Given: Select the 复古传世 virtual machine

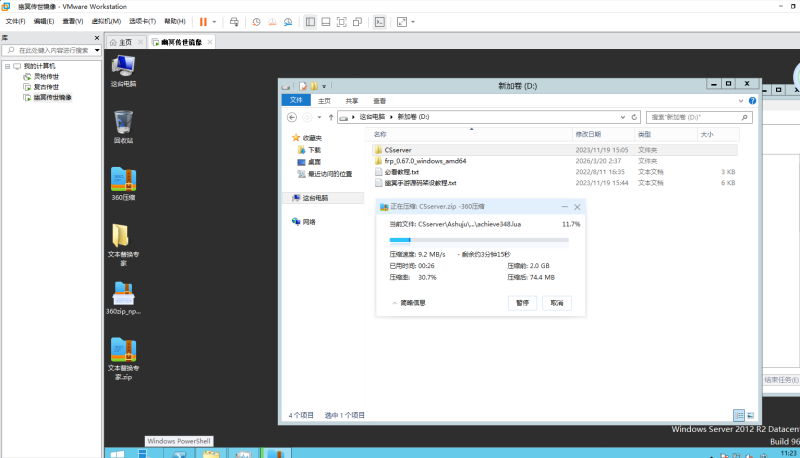Looking at the screenshot, I should [46, 87].
